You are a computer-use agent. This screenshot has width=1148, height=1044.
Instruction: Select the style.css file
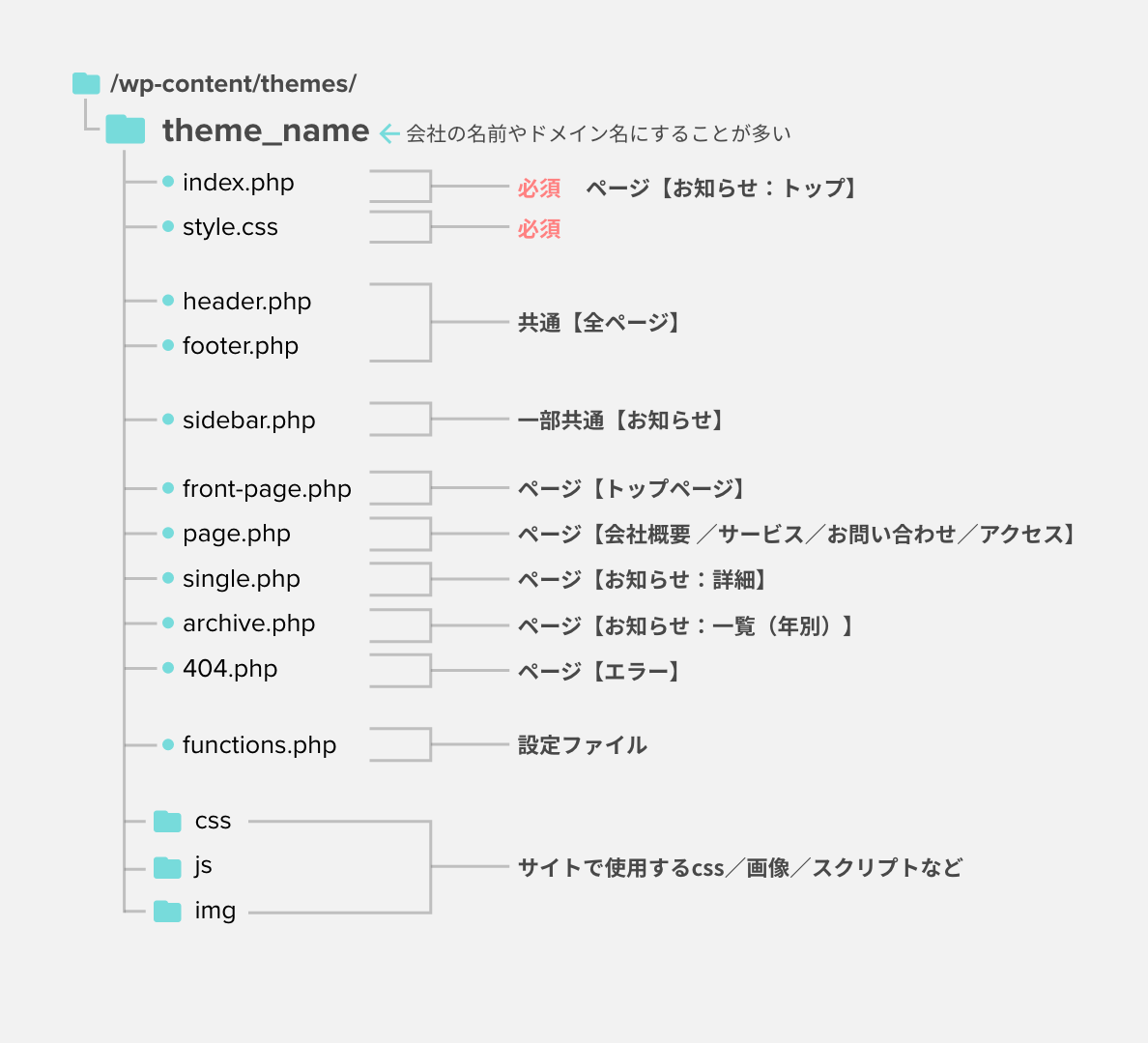[230, 227]
